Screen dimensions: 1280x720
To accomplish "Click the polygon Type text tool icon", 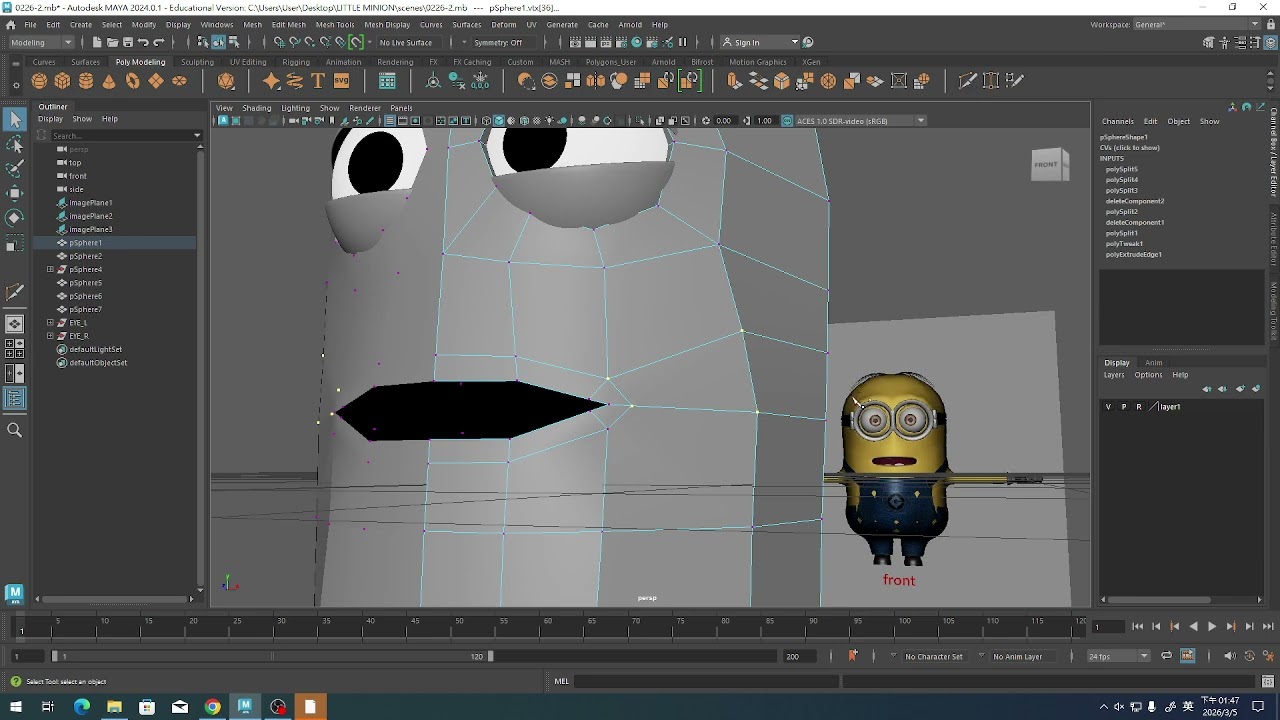I will pos(318,81).
